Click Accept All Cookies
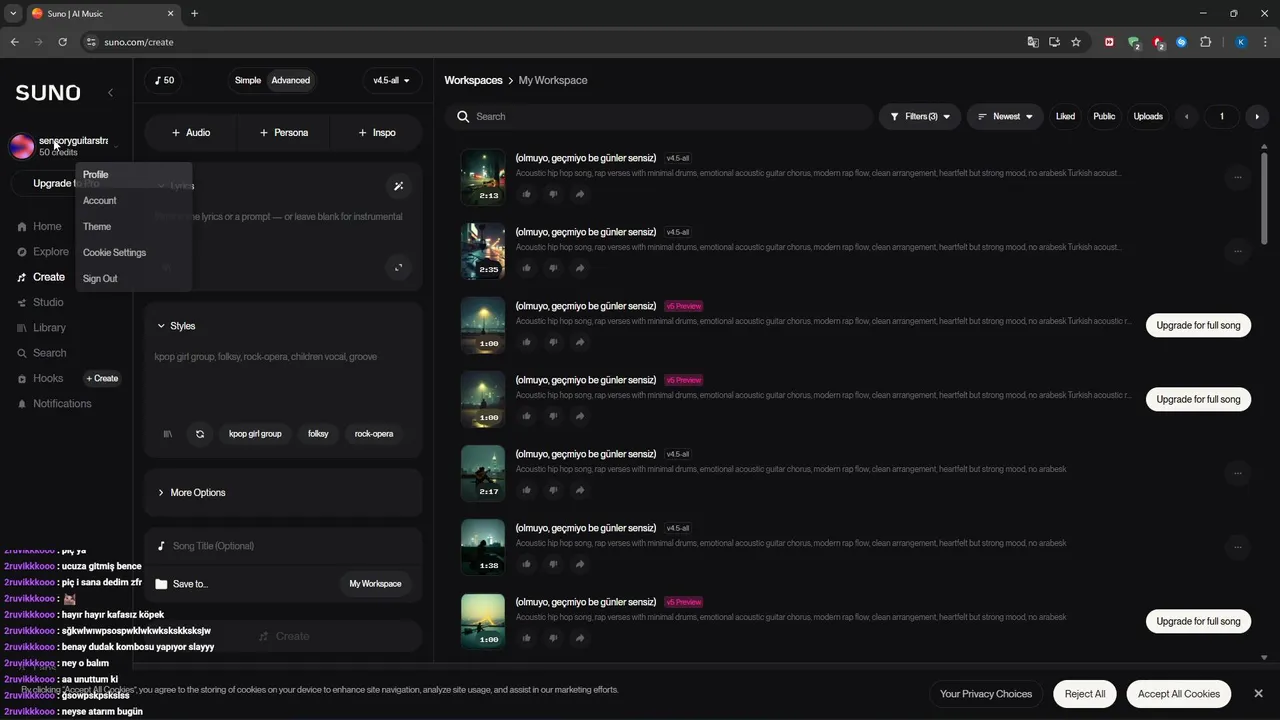This screenshot has width=1280, height=720. [1178, 694]
